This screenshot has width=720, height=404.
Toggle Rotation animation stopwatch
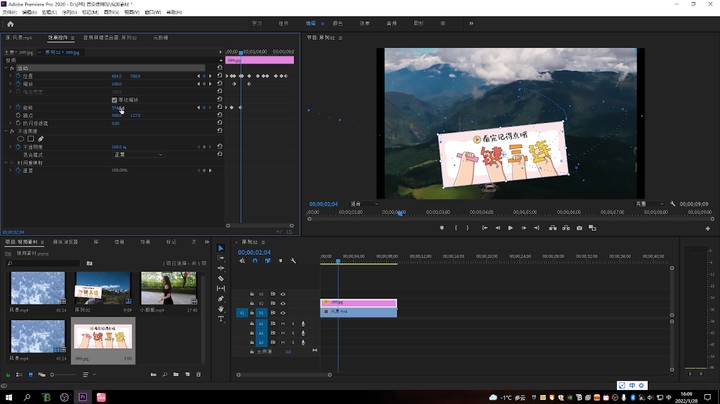click(18, 107)
